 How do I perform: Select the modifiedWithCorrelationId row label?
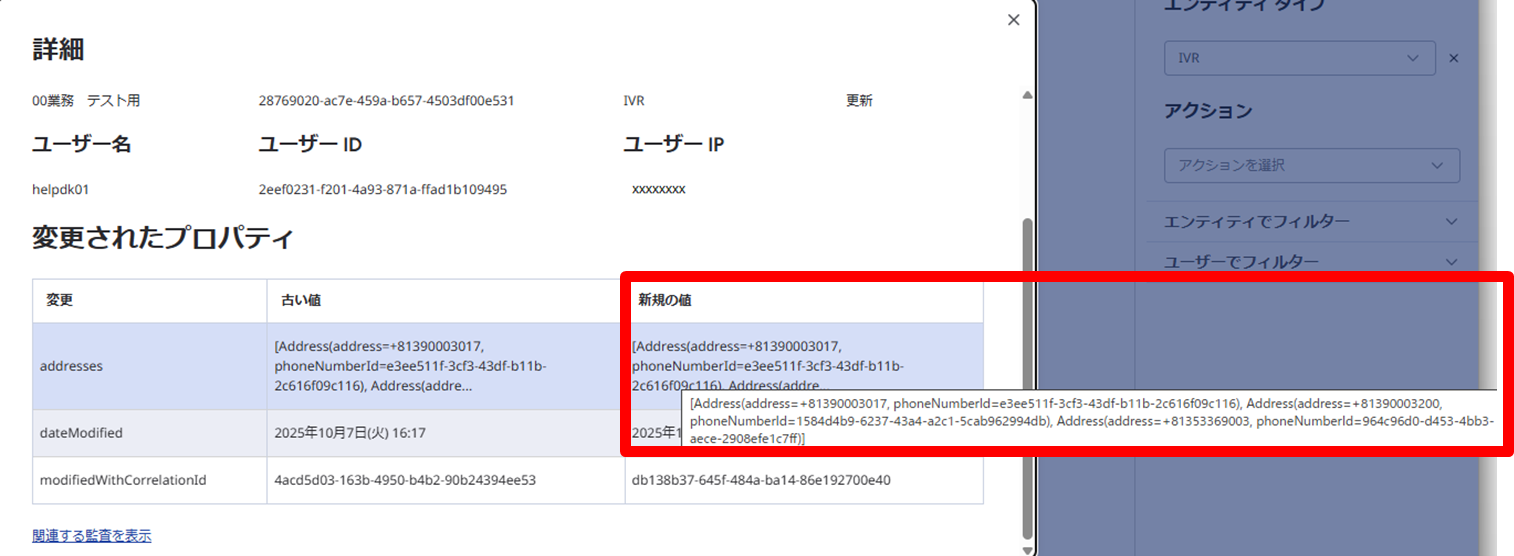(123, 480)
